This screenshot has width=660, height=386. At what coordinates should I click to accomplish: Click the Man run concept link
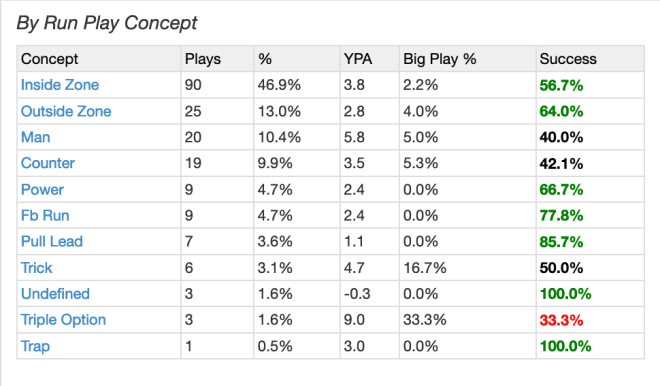[x=36, y=137]
